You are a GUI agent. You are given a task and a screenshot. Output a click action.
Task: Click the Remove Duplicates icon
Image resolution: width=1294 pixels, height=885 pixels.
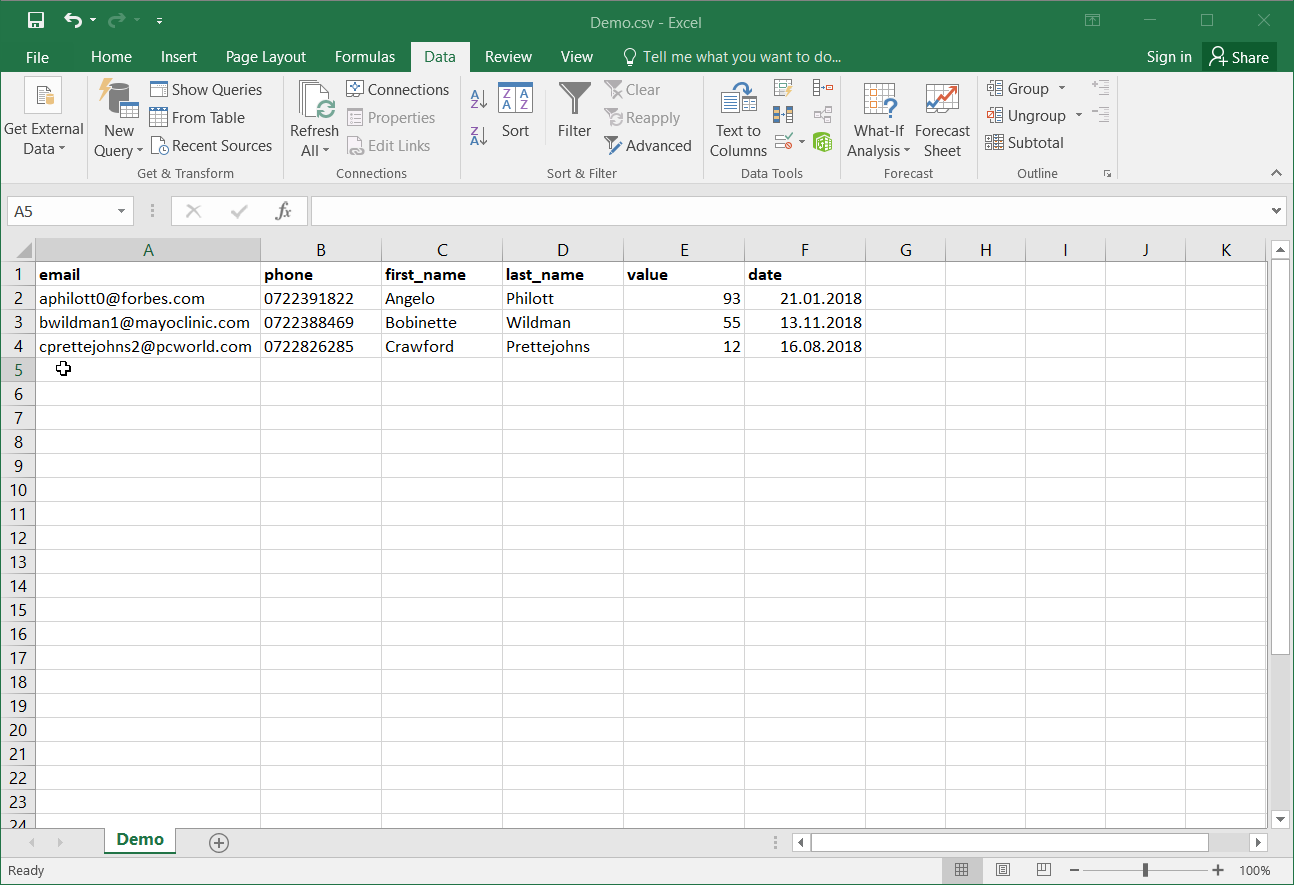[783, 115]
